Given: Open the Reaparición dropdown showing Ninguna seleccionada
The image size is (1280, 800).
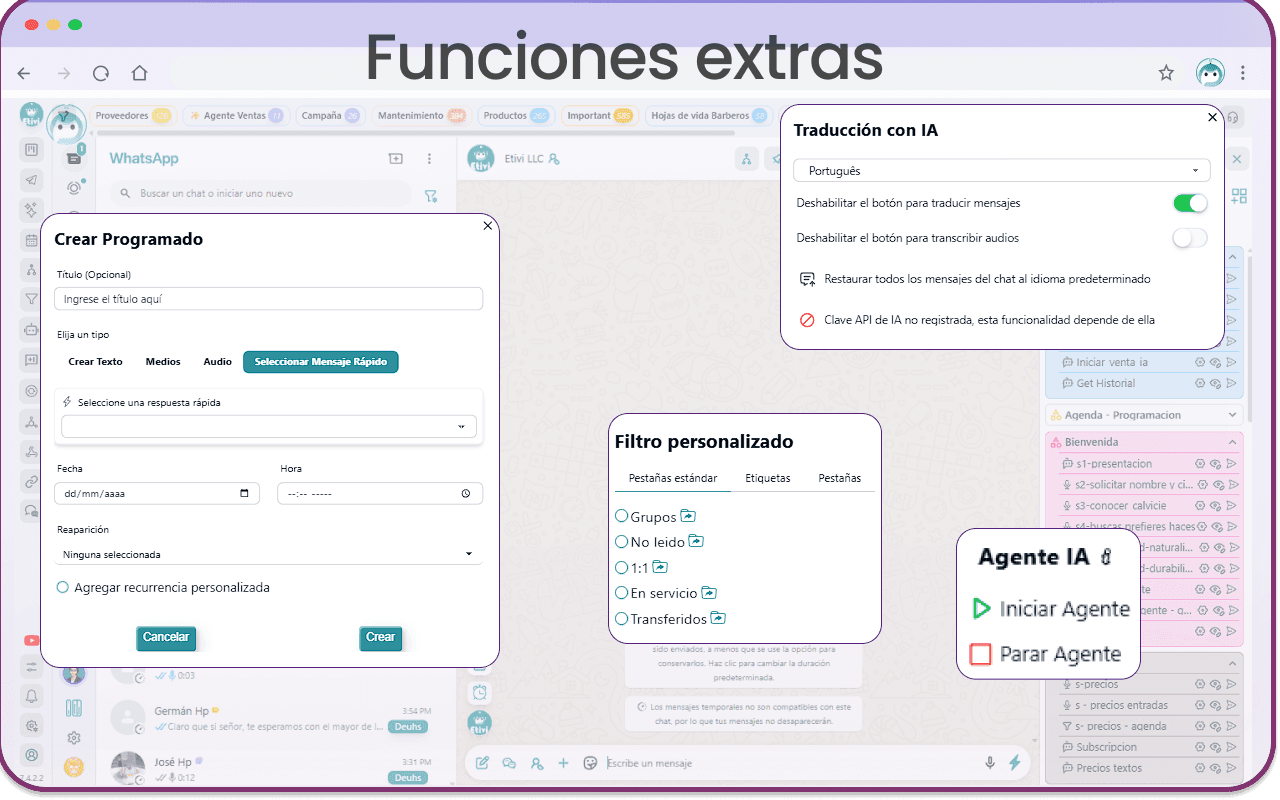Looking at the screenshot, I should click(268, 553).
